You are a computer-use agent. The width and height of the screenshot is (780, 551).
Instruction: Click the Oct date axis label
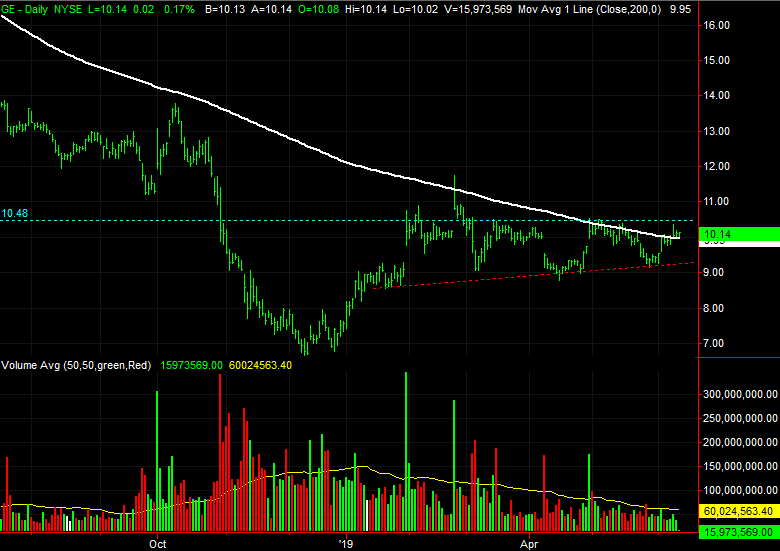[x=158, y=544]
